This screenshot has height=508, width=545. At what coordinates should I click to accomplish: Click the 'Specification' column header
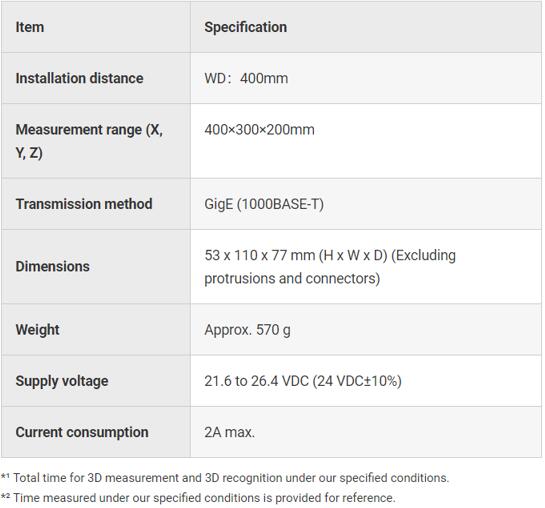(x=245, y=27)
